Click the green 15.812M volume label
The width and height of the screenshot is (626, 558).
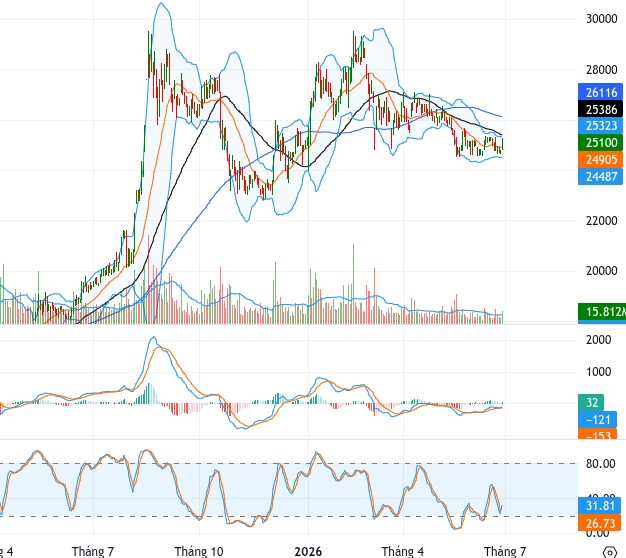point(602,311)
